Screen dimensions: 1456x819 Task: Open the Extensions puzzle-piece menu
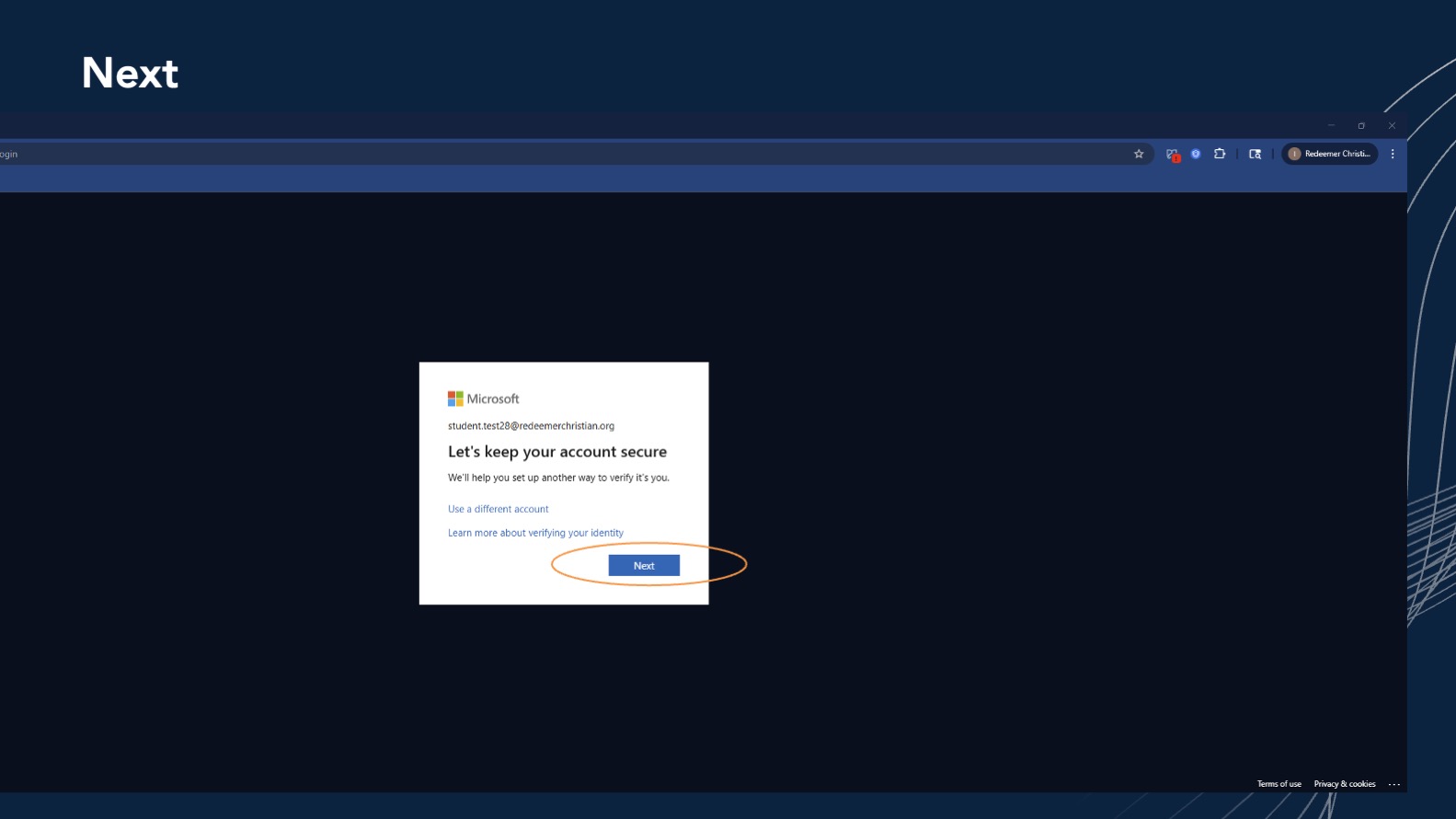pos(1220,154)
